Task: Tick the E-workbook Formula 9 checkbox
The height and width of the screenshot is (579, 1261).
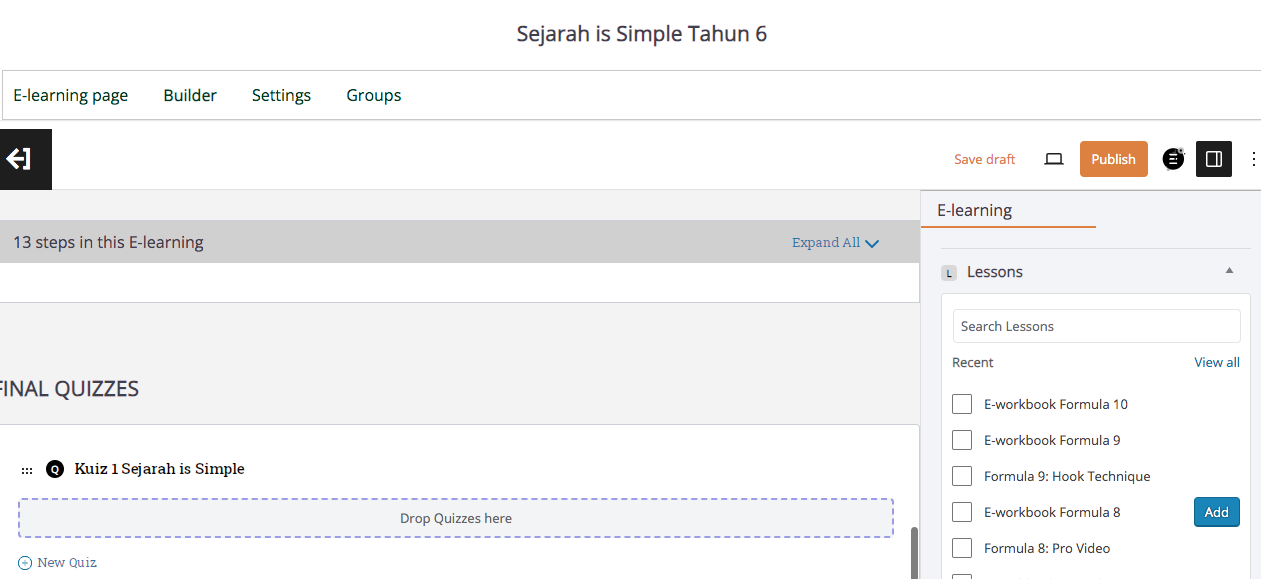Action: pos(962,440)
